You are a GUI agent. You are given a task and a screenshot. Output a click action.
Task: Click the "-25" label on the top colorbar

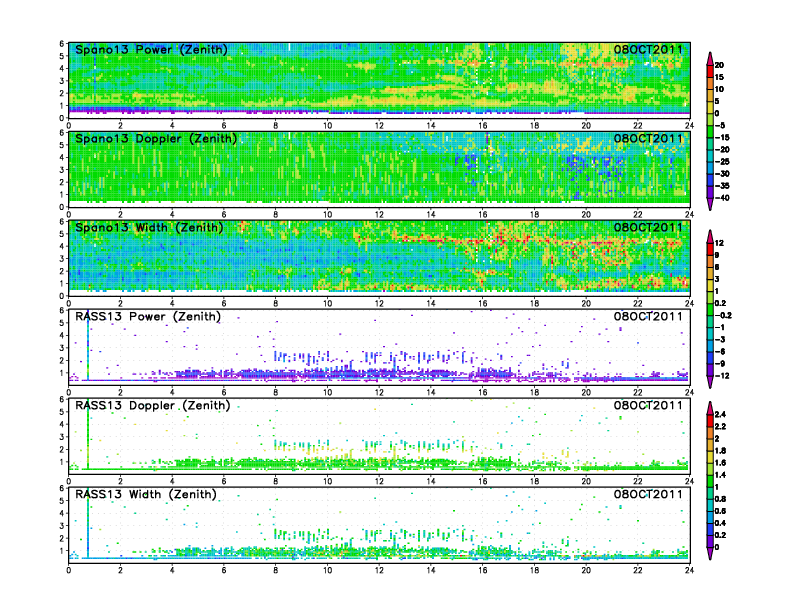pos(722,162)
